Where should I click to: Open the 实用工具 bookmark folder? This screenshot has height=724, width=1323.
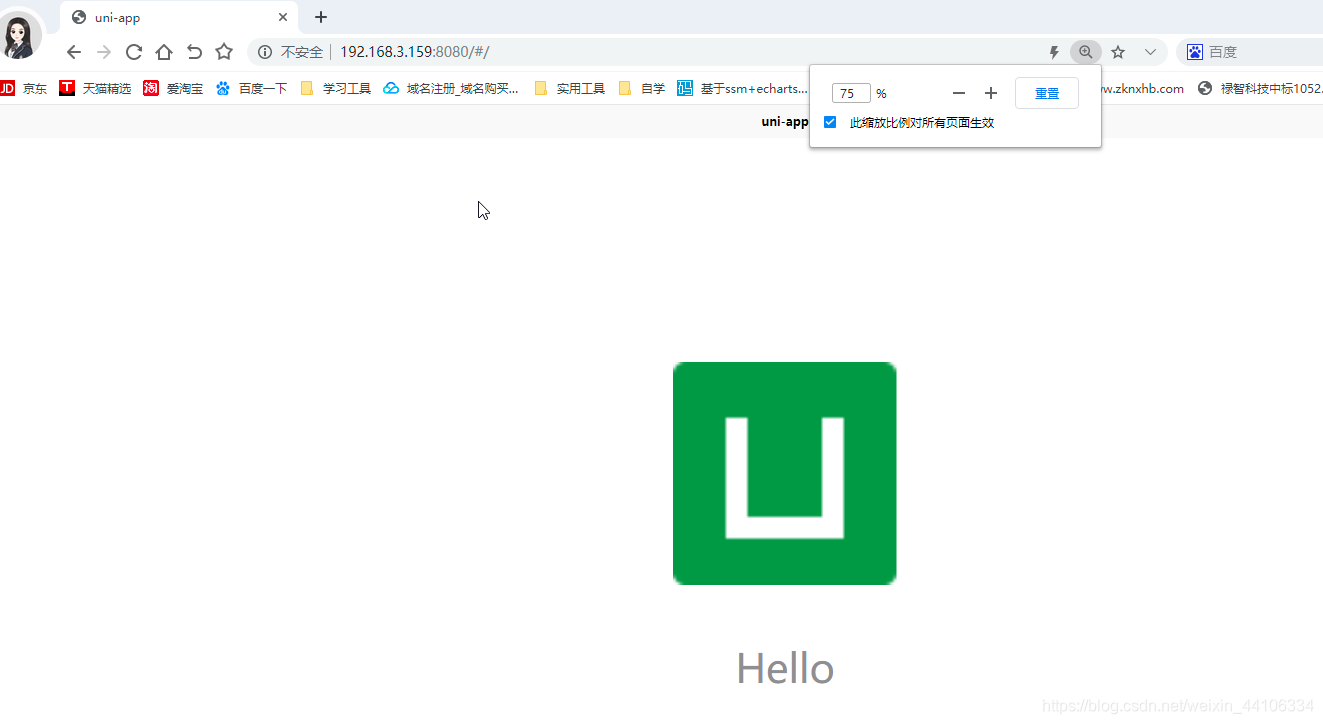click(570, 88)
